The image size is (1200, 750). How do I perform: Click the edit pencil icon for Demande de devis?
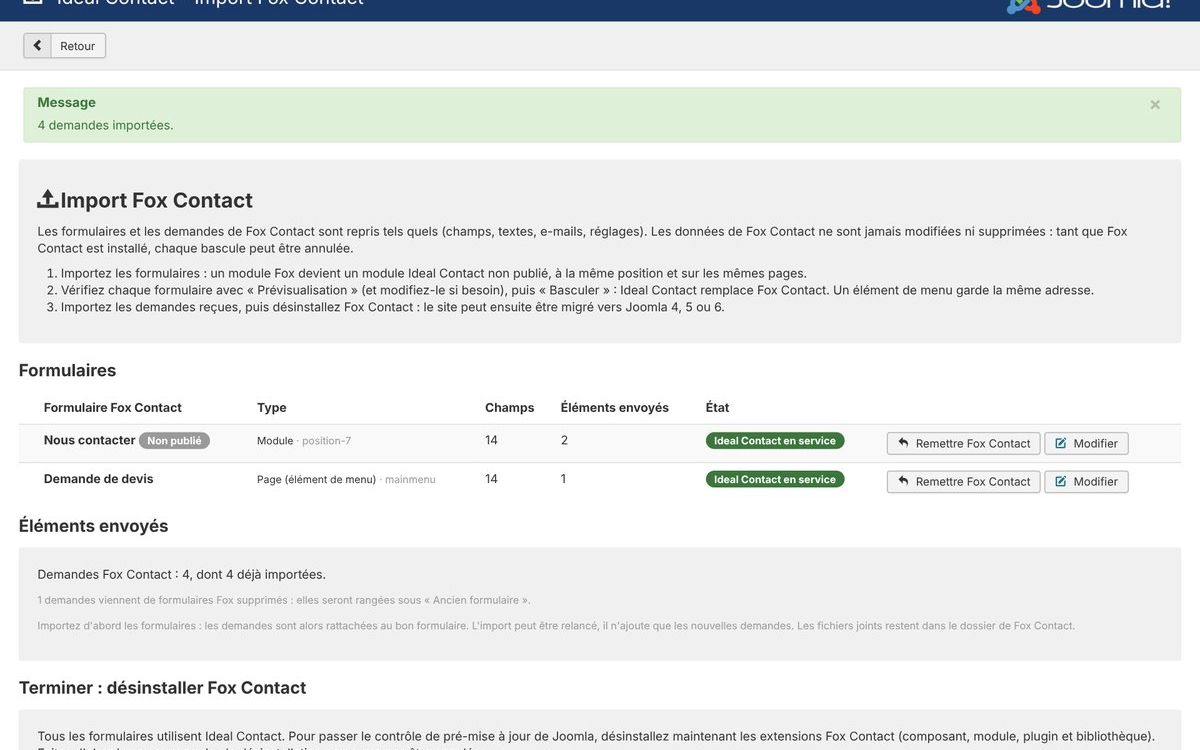click(1061, 481)
